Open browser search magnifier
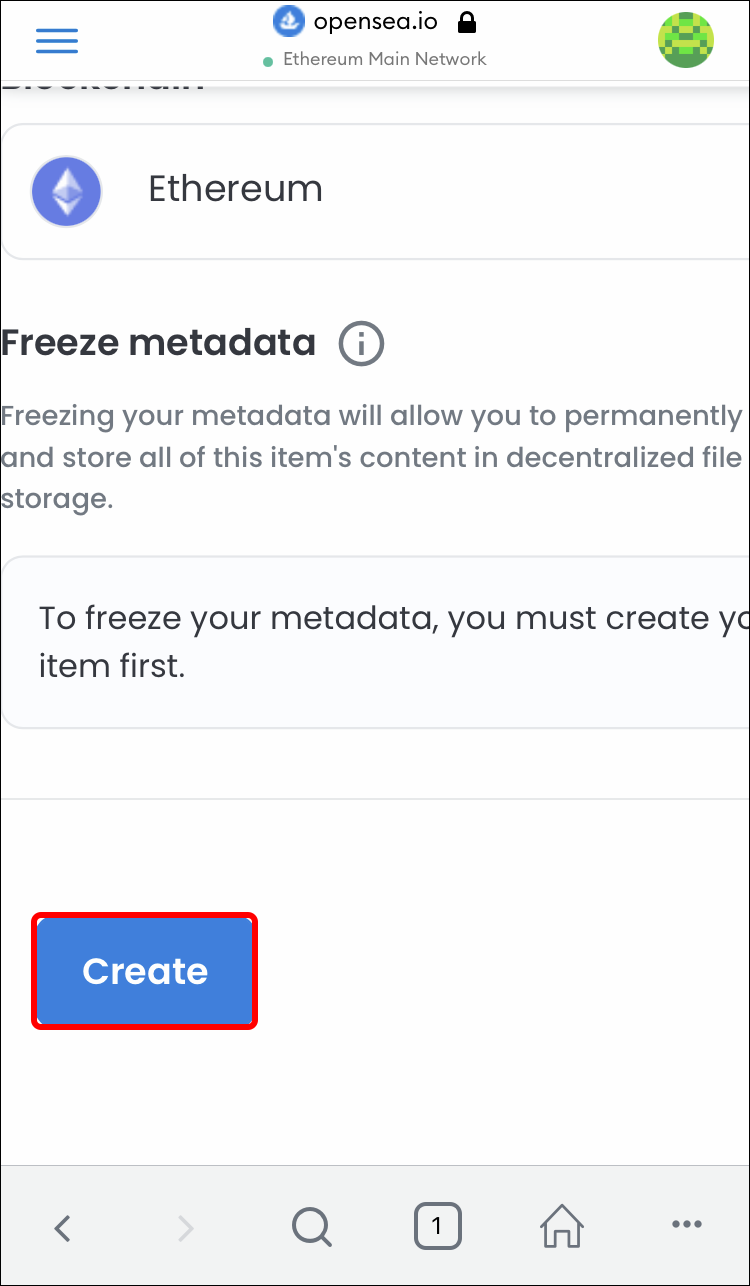750x1286 pixels. point(312,1227)
